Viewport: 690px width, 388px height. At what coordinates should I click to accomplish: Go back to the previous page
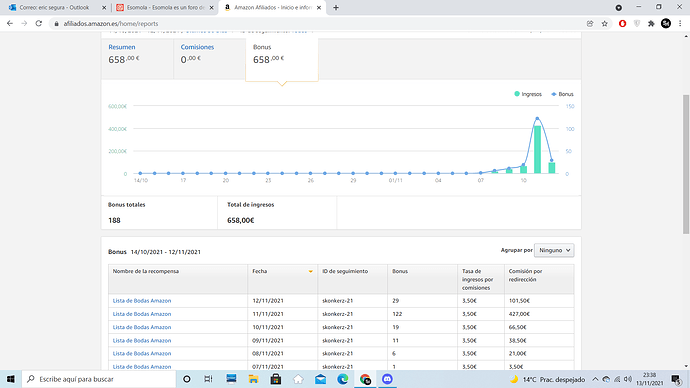[10, 24]
